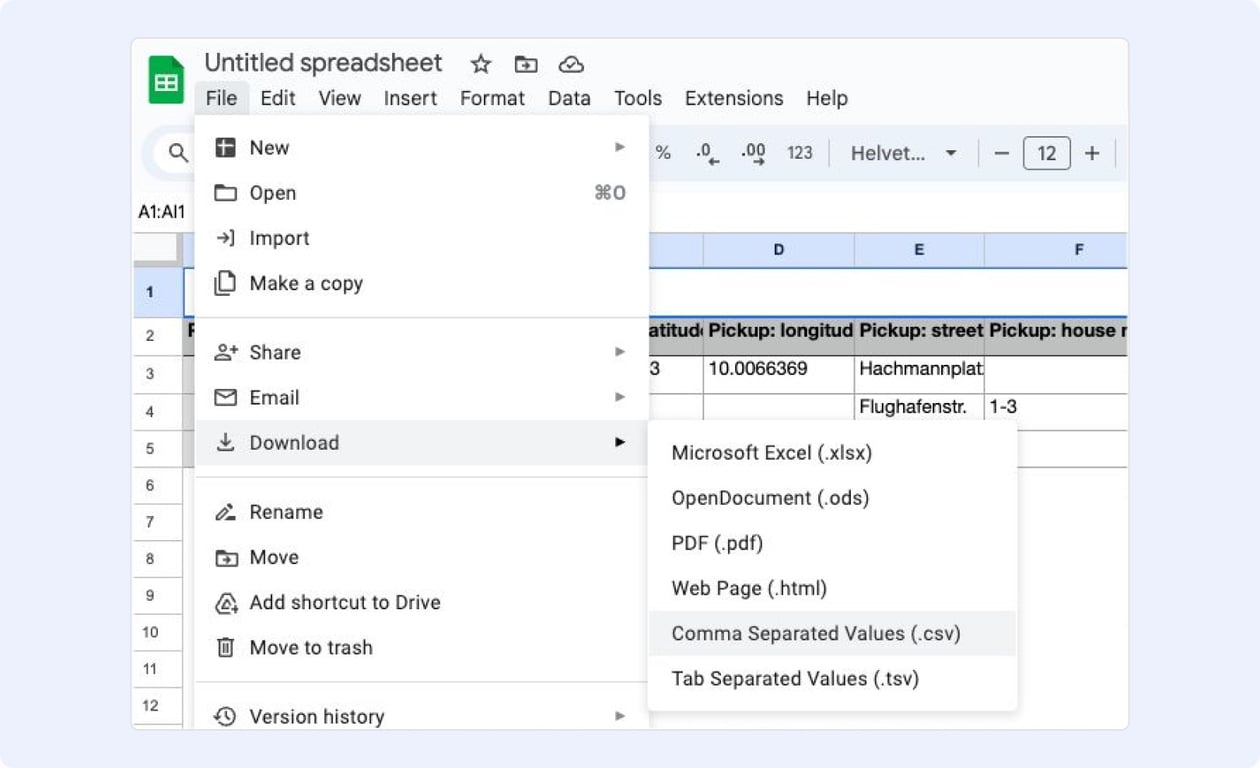Choose Import from the File menu

coord(422,238)
